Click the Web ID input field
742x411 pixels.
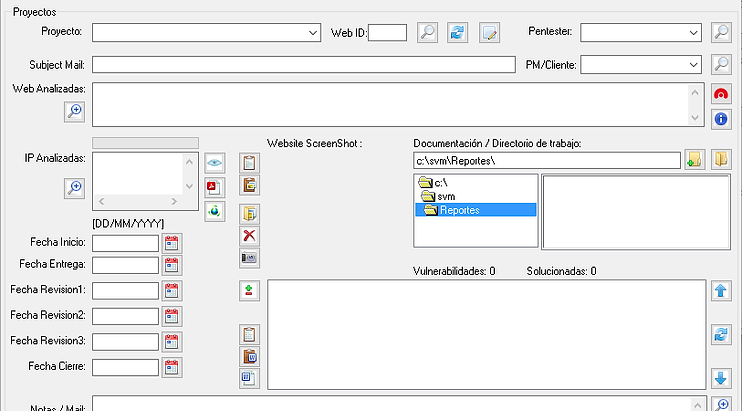(388, 33)
